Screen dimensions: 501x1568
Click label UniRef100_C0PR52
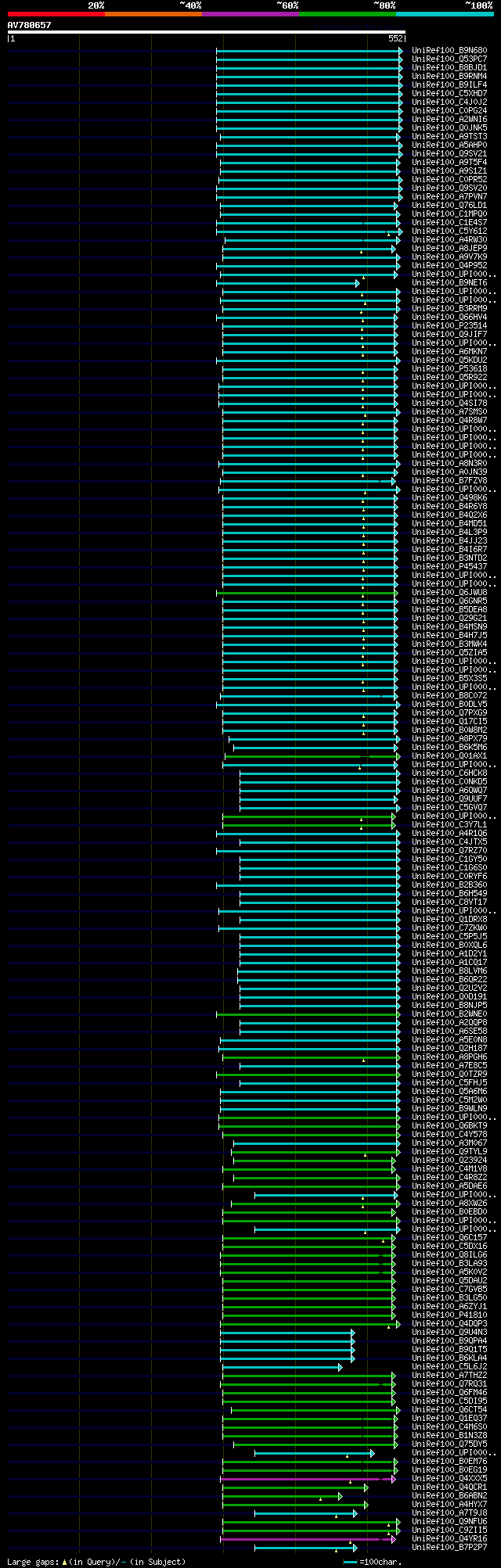click(449, 179)
